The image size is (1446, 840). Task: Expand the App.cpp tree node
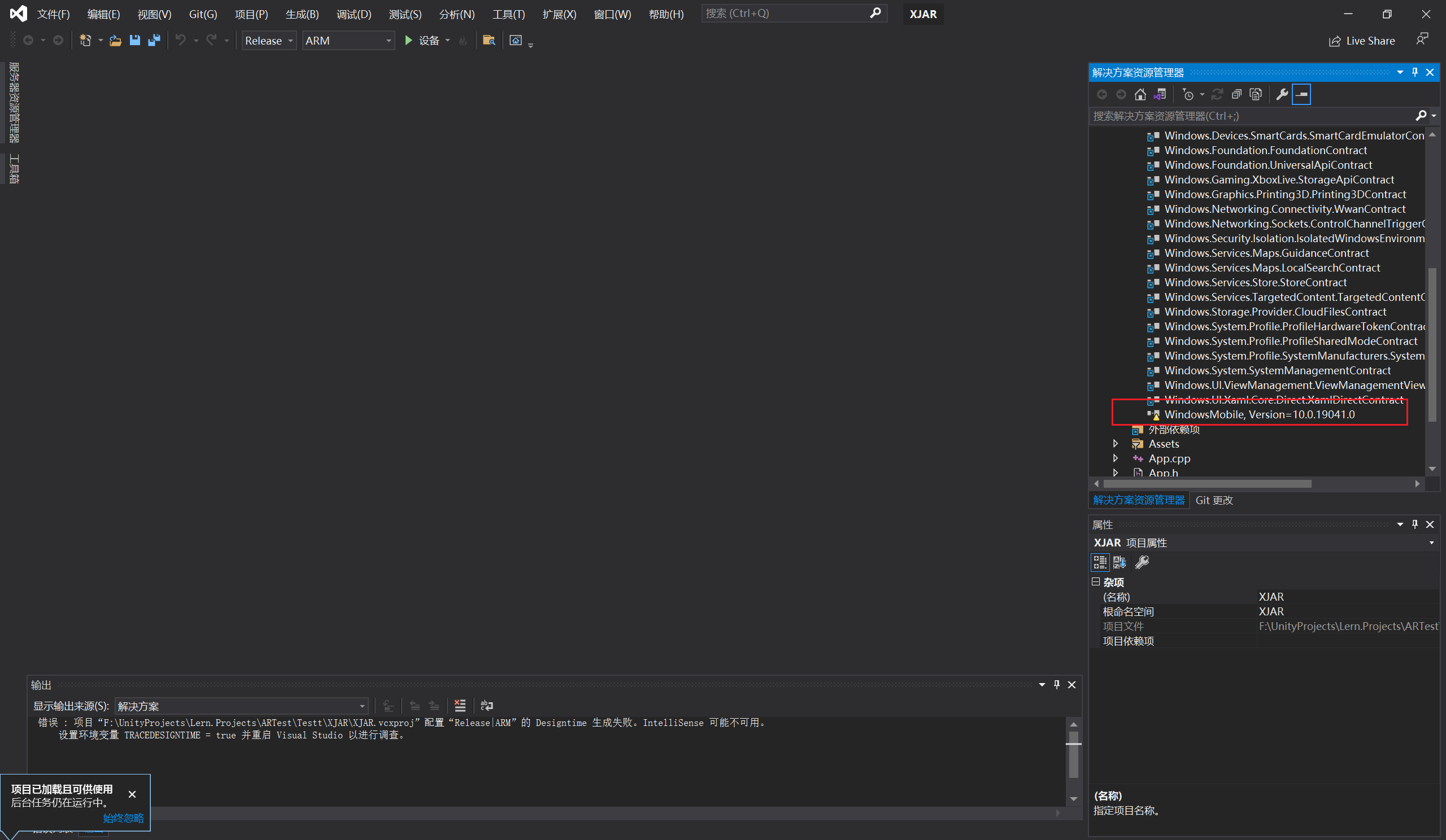1116,458
